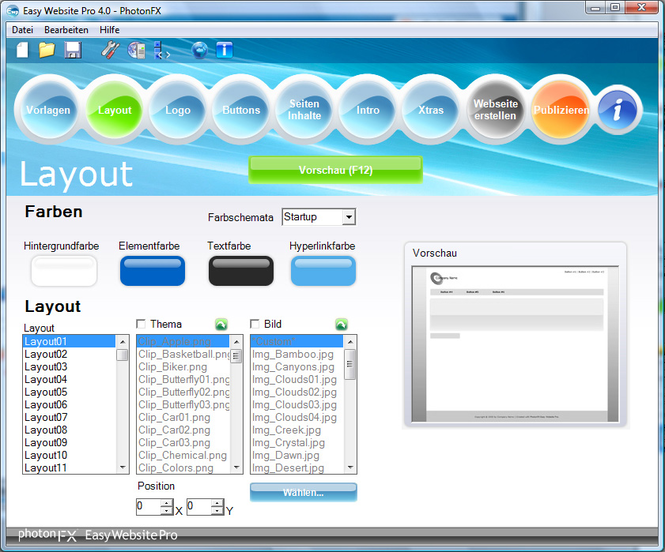This screenshot has height=552, width=665.
Task: Select *Custom* in the Bild list
Action: coord(297,341)
